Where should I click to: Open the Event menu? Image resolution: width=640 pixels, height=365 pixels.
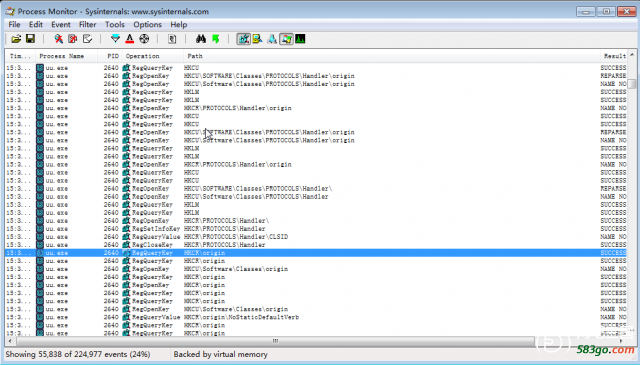point(61,24)
